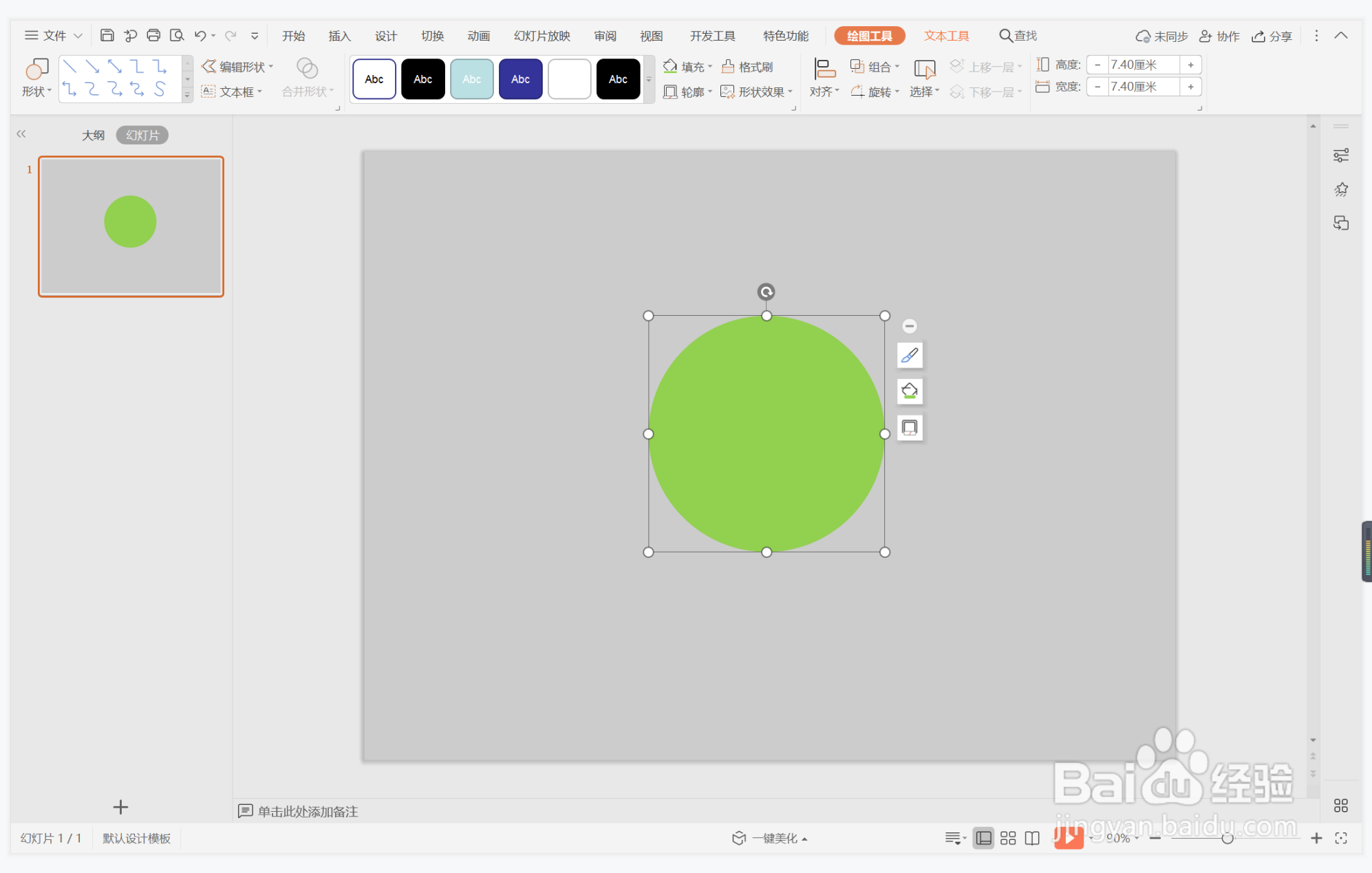Click the 协作 collaborate button
Image resolution: width=1372 pixels, height=873 pixels.
pyautogui.click(x=1219, y=36)
